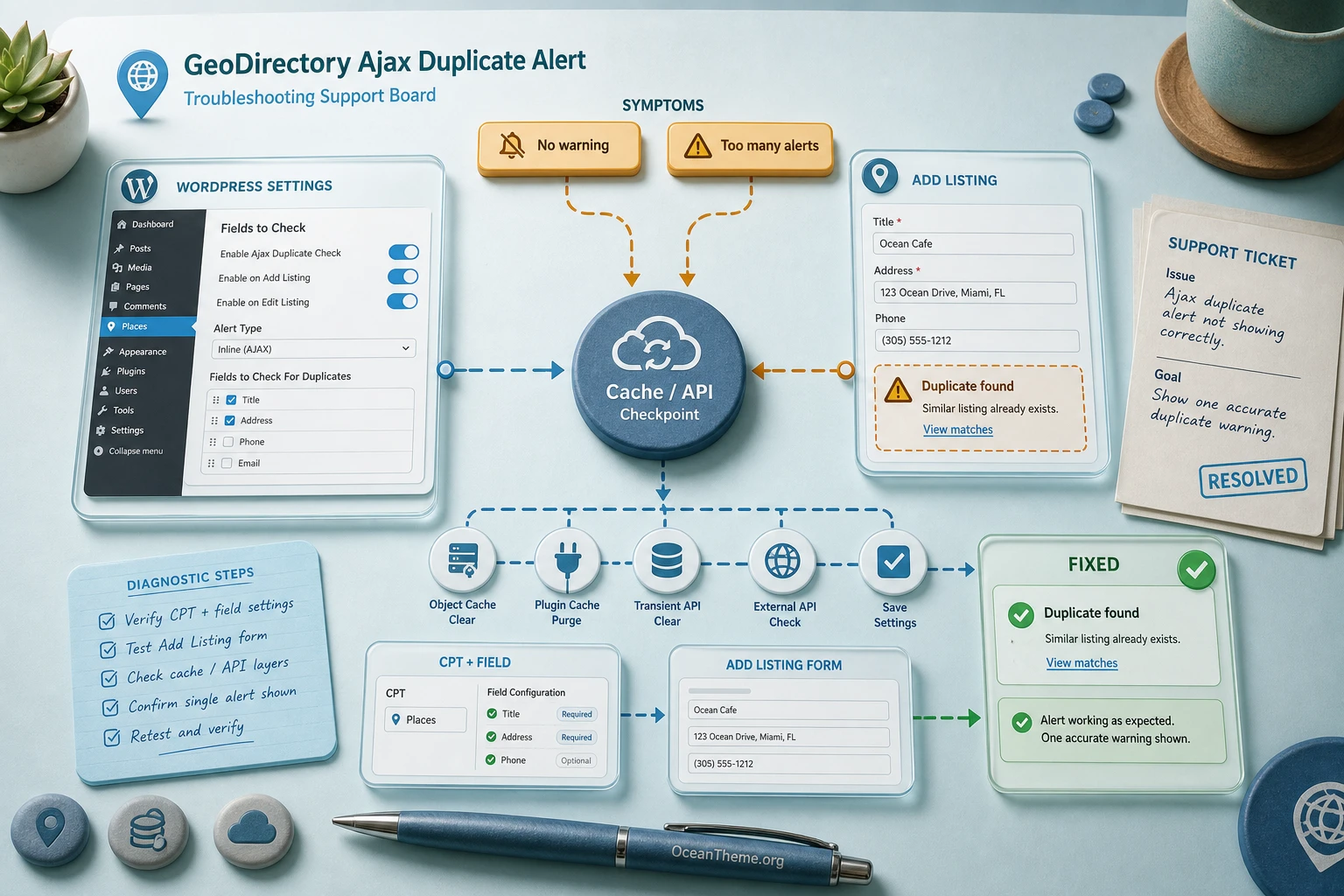
Task: Toggle Enable on Add Listing switch
Action: click(402, 276)
